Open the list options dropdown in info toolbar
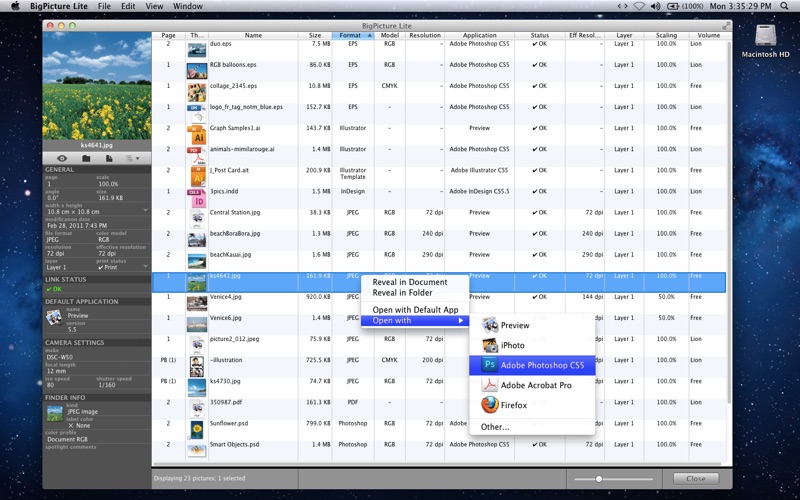 point(132,159)
